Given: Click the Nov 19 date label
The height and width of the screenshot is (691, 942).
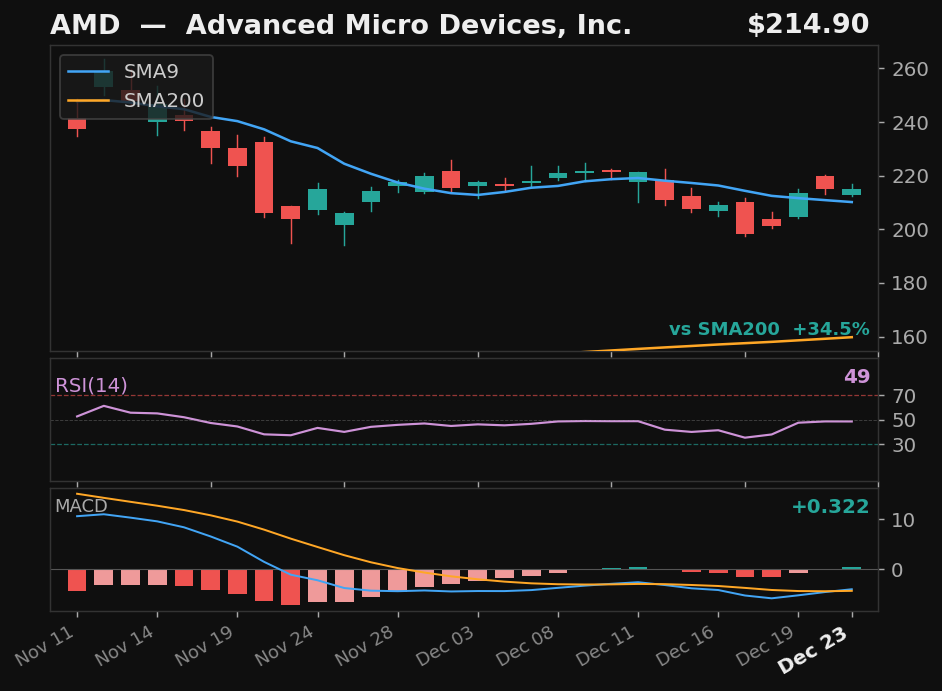Looking at the screenshot, I should click(205, 645).
